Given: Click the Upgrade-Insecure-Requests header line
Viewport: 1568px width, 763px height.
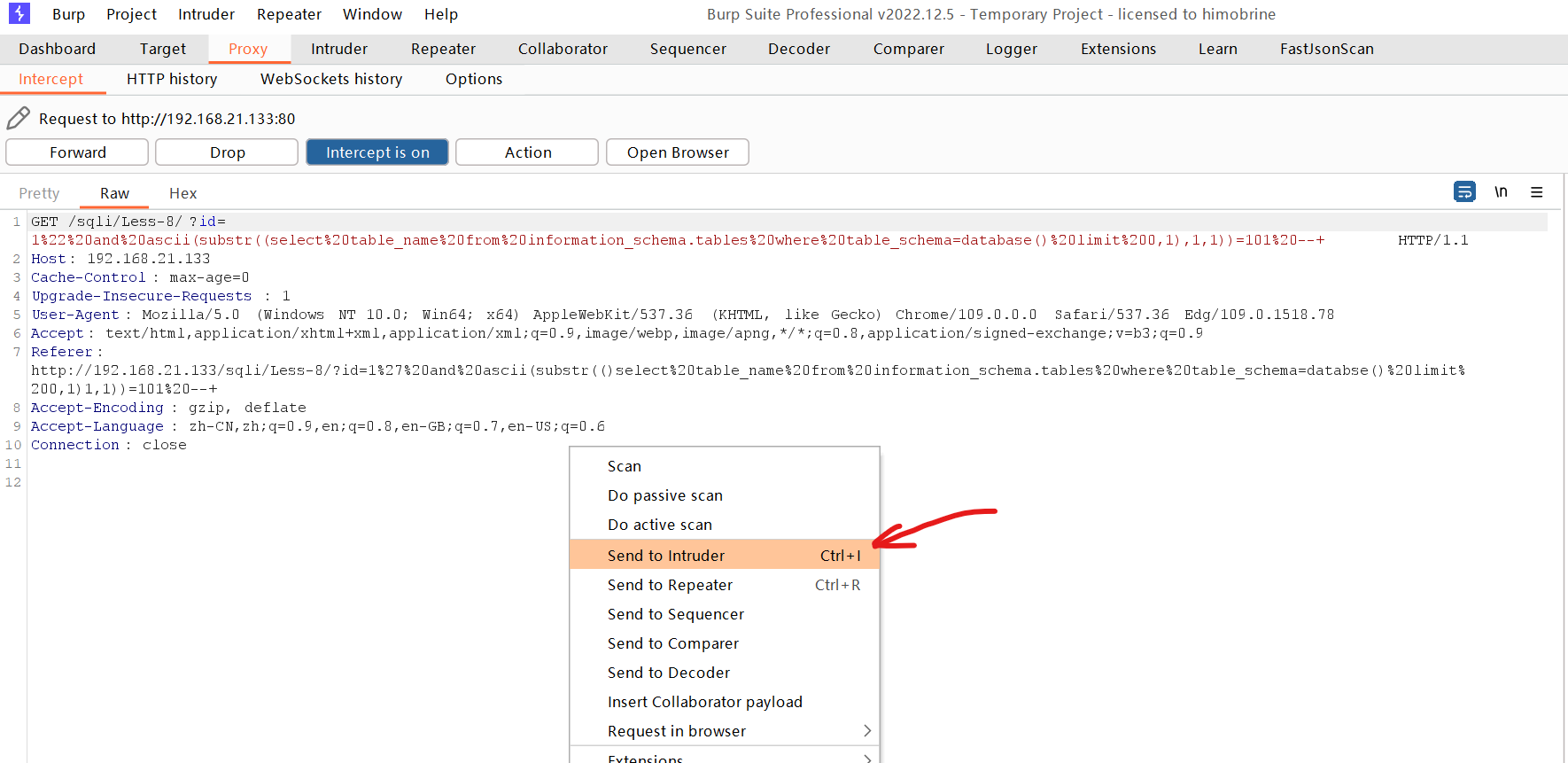Looking at the screenshot, I should pyautogui.click(x=160, y=296).
